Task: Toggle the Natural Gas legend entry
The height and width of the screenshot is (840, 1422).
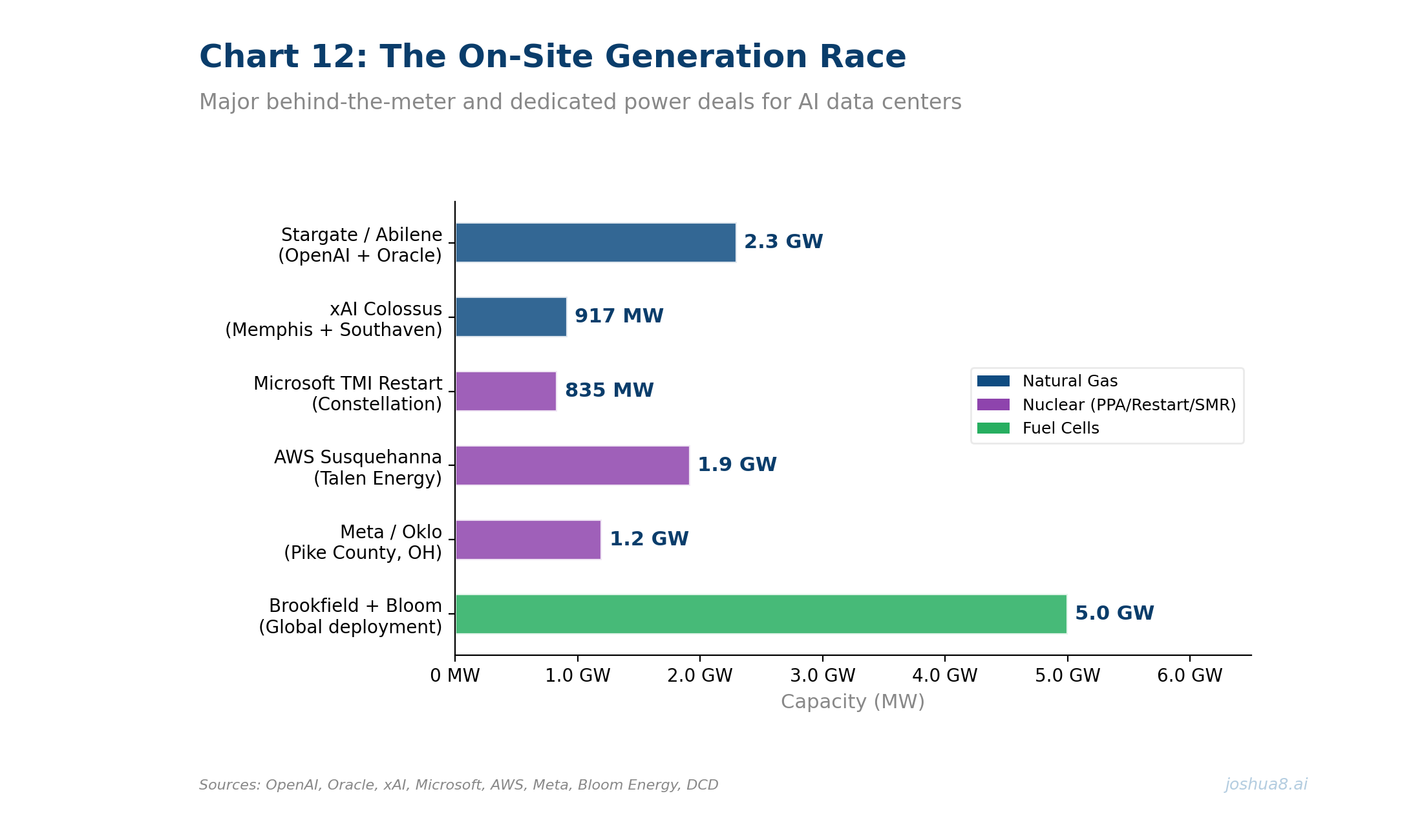Action: click(1070, 381)
